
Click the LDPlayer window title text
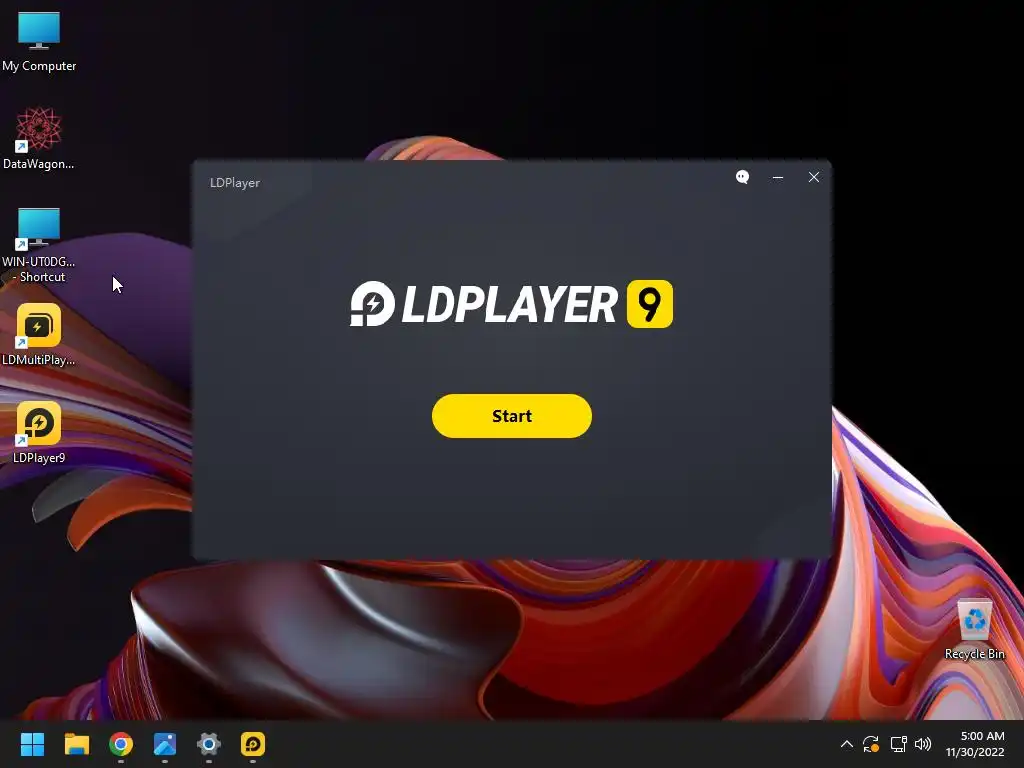[234, 183]
